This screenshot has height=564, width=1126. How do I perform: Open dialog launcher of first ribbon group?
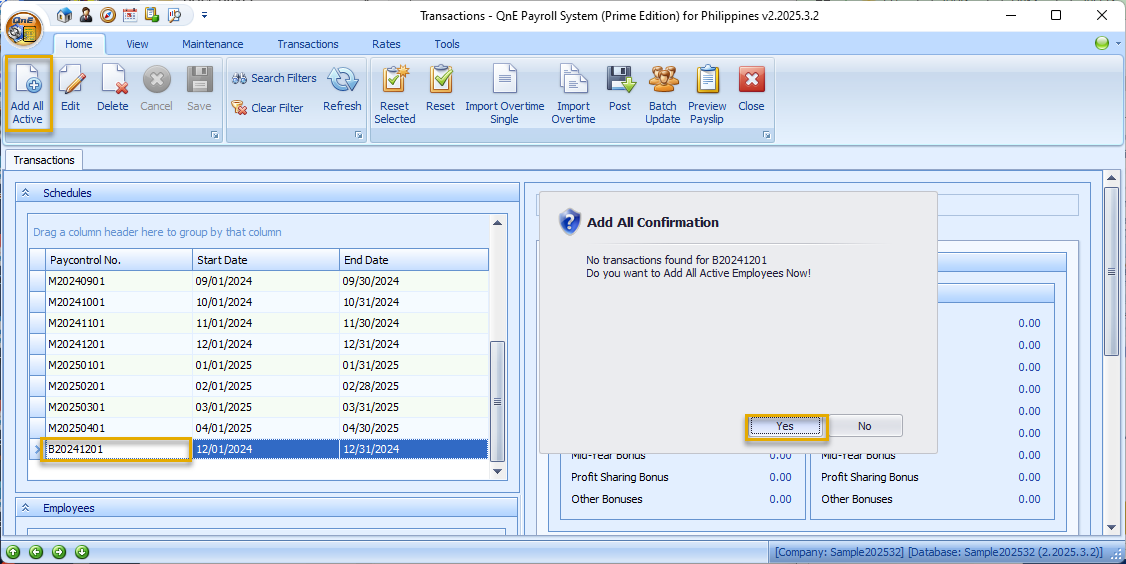tap(215, 135)
